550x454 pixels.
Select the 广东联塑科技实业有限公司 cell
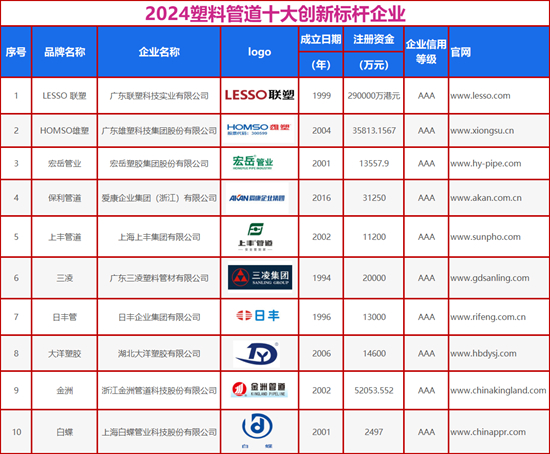point(159,96)
